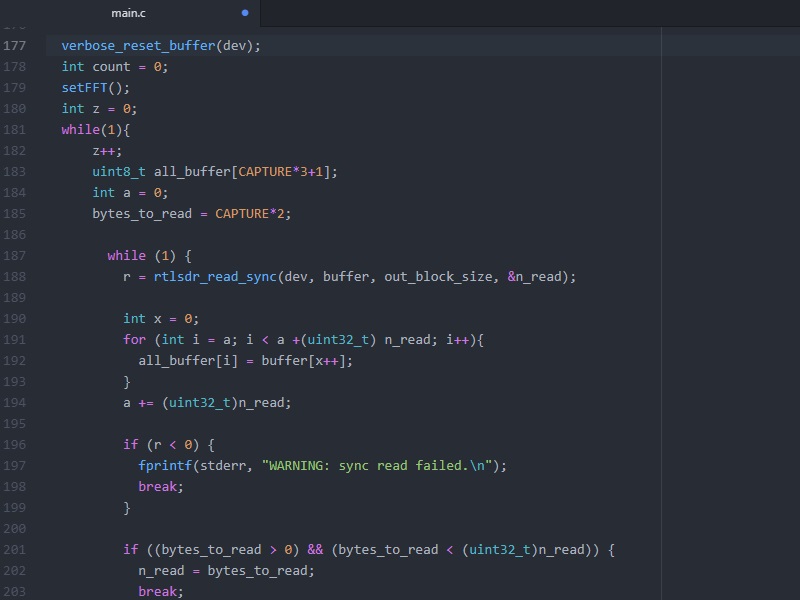The image size is (800, 600).
Task: Click the unsaved-changes dot on main.c tab
Action: (245, 13)
